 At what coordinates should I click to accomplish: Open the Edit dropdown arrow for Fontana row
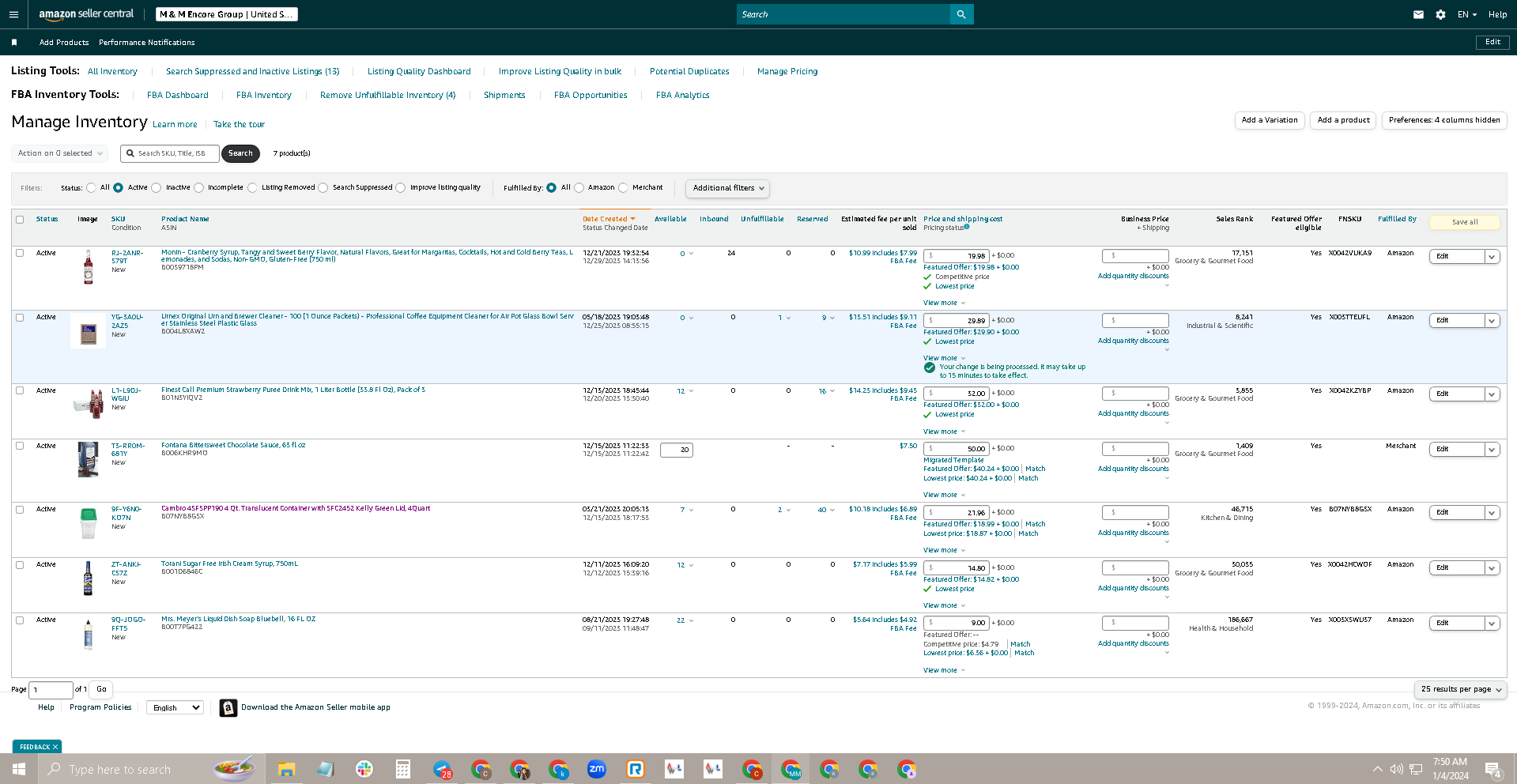point(1492,450)
